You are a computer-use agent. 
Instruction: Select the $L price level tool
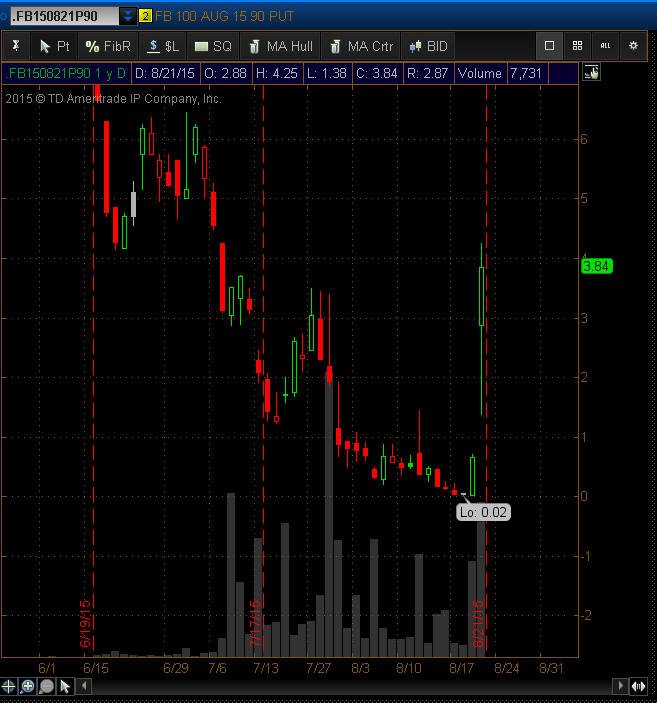coord(162,46)
